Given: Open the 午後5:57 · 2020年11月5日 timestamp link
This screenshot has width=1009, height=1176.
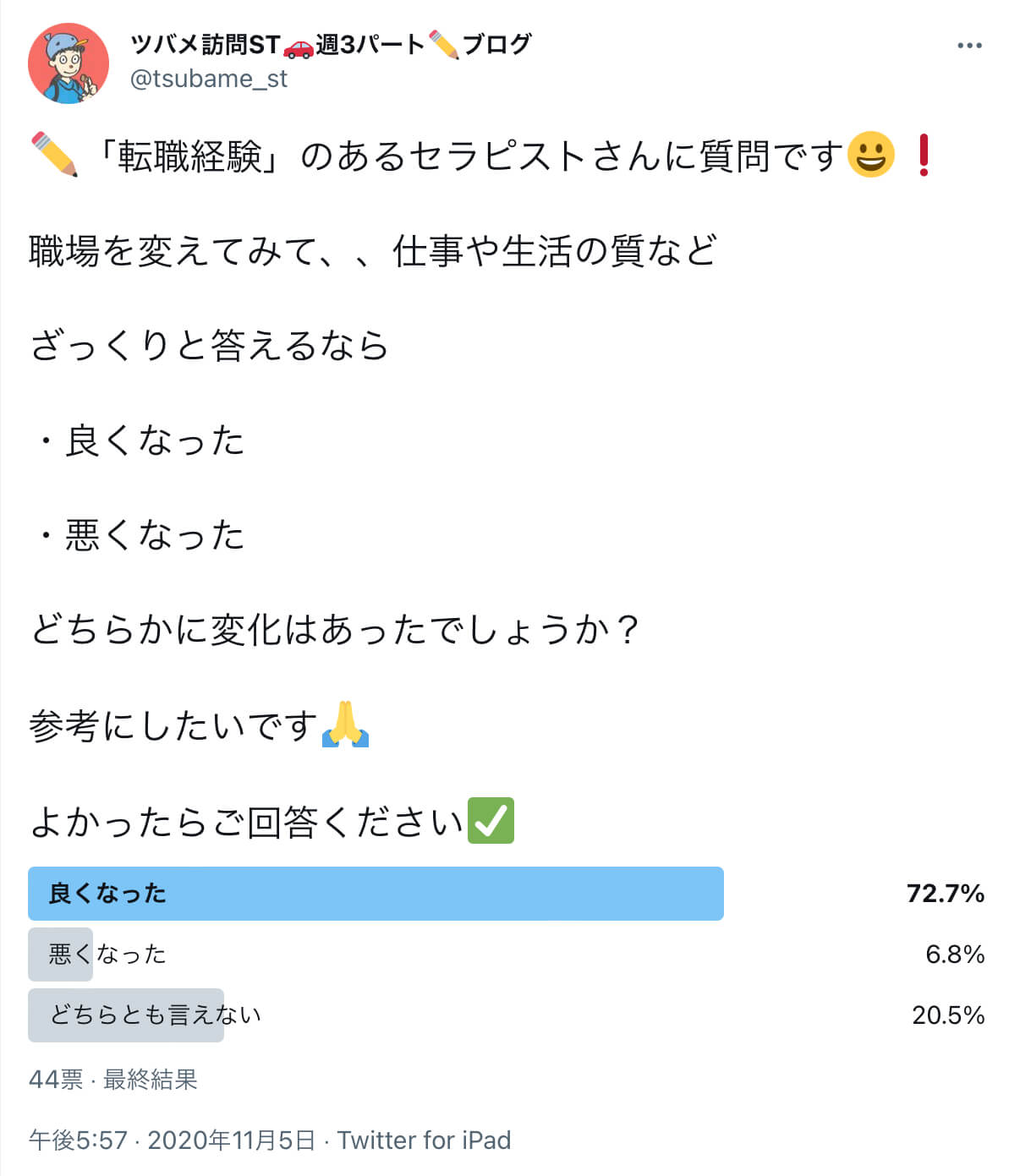Looking at the screenshot, I should [x=172, y=1140].
